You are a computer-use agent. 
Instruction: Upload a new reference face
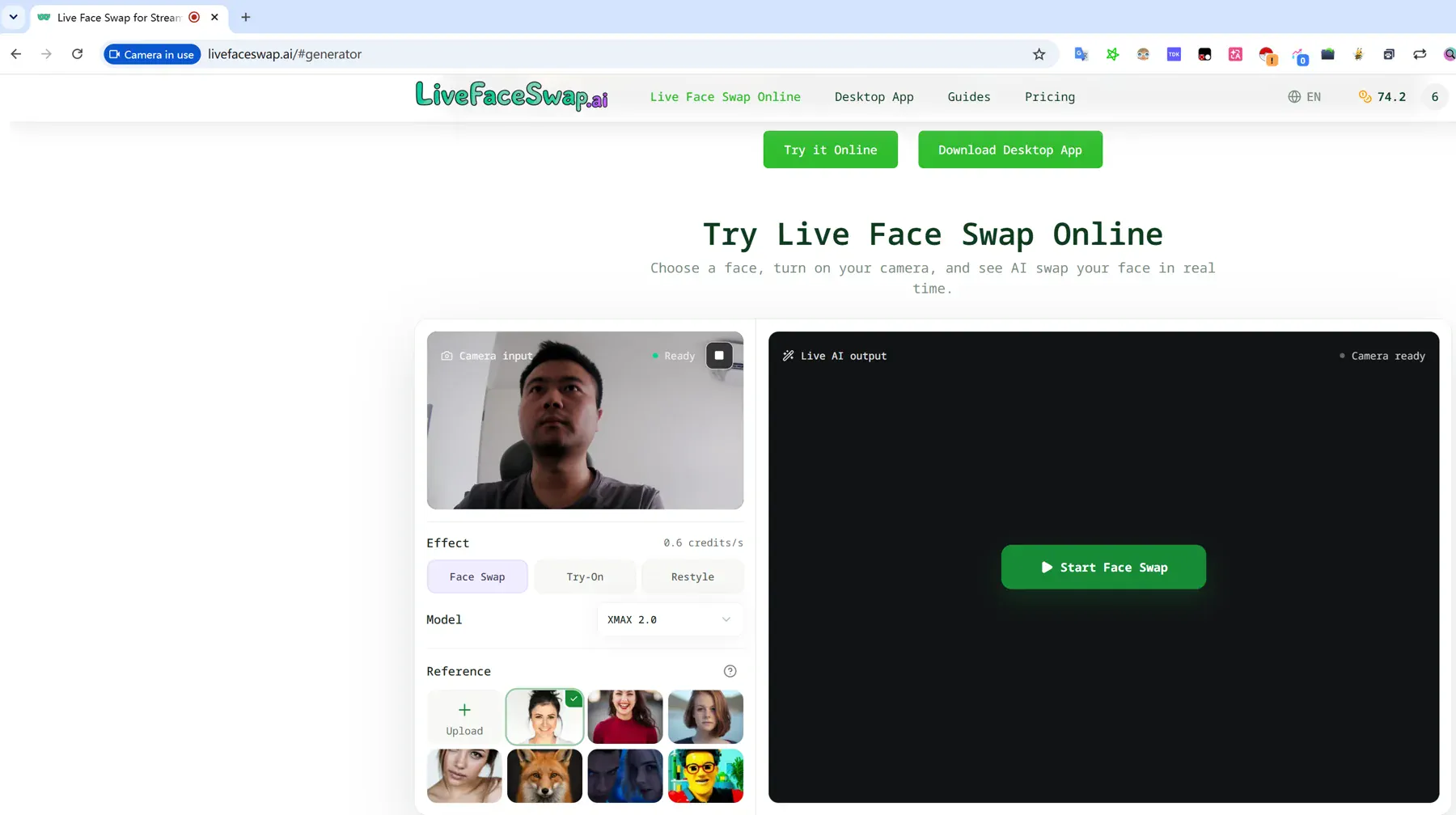(464, 717)
